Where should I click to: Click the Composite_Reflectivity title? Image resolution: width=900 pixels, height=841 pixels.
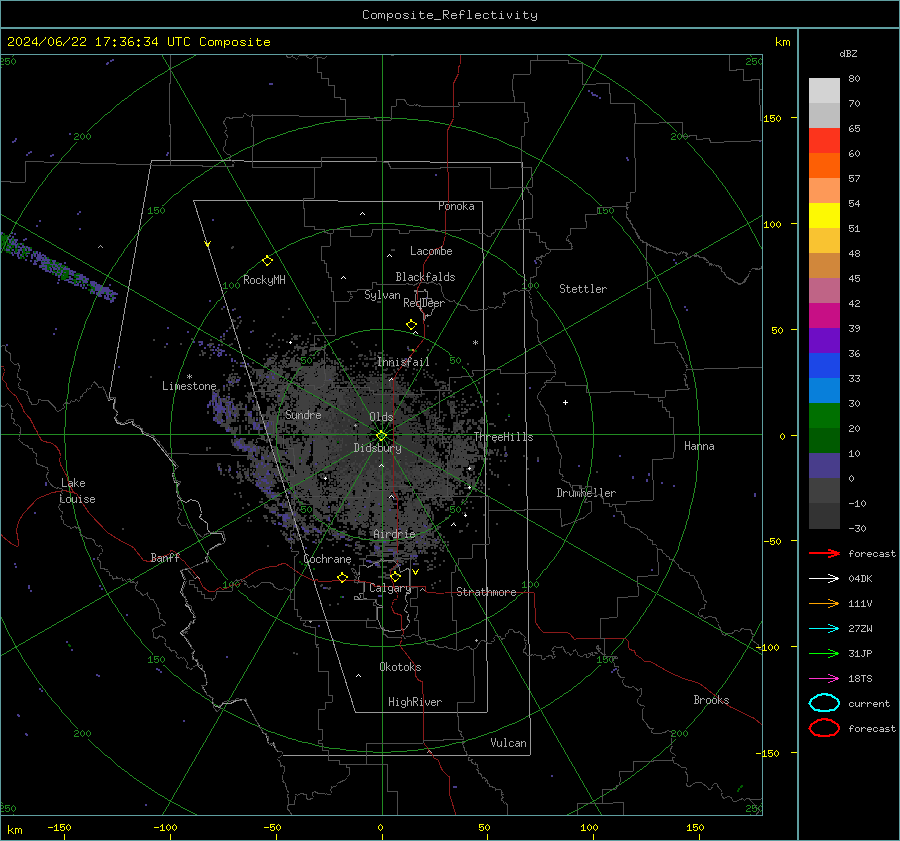(450, 15)
